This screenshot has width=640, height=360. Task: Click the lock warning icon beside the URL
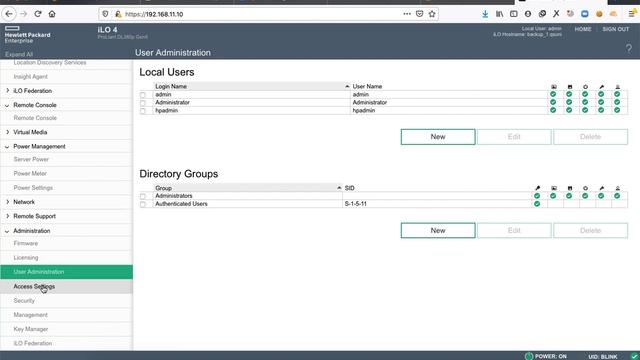tap(118, 14)
